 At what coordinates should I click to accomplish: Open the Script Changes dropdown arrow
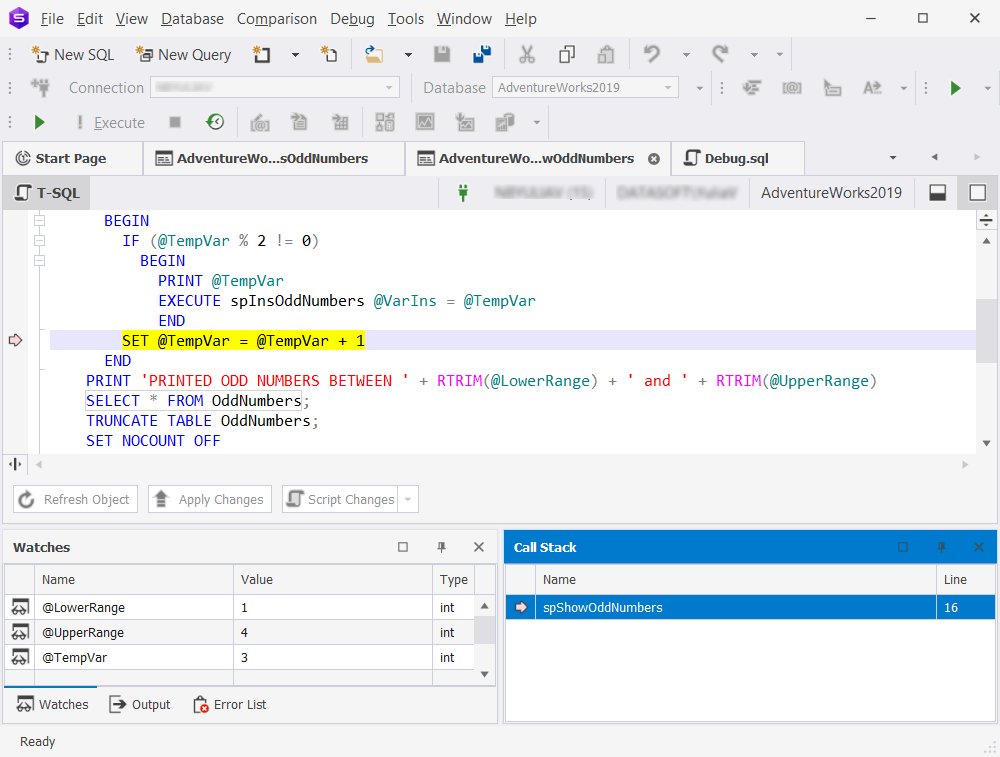tap(408, 499)
